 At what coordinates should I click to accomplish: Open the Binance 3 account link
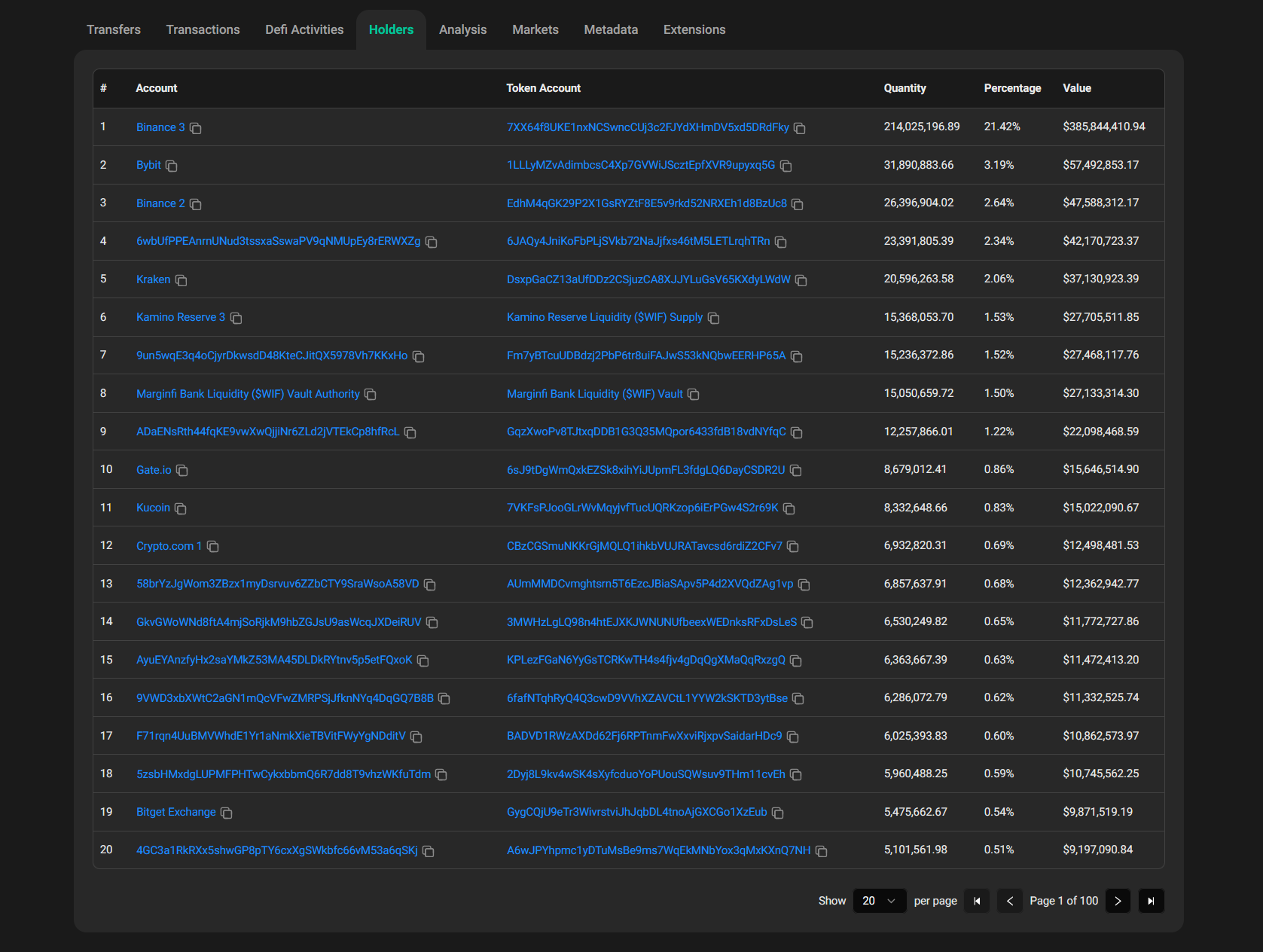click(160, 127)
